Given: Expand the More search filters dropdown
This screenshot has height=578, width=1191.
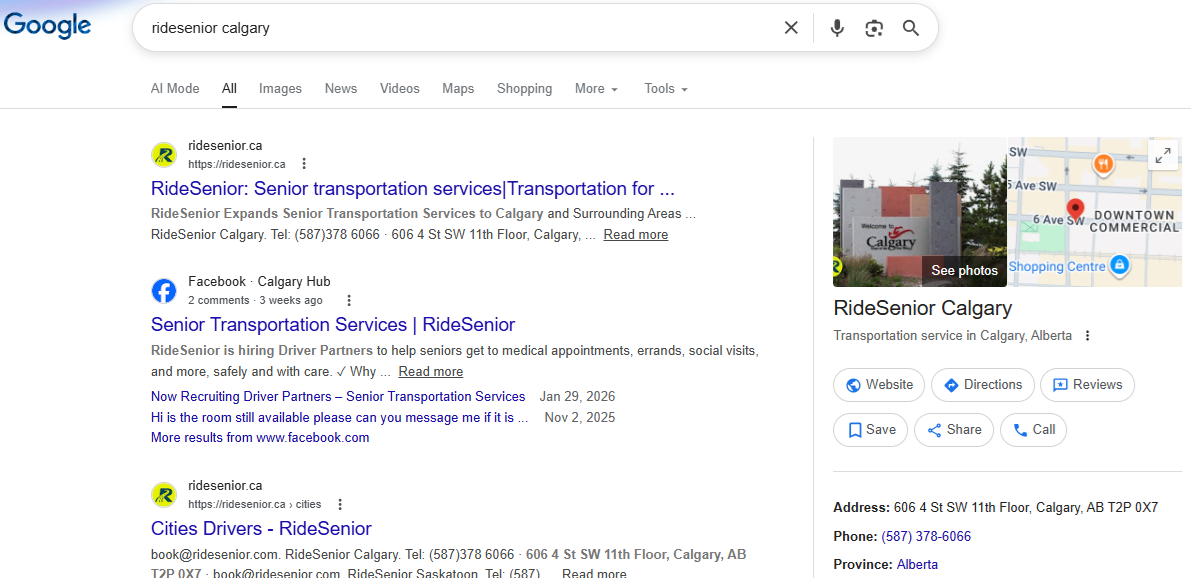Looking at the screenshot, I should tap(596, 89).
